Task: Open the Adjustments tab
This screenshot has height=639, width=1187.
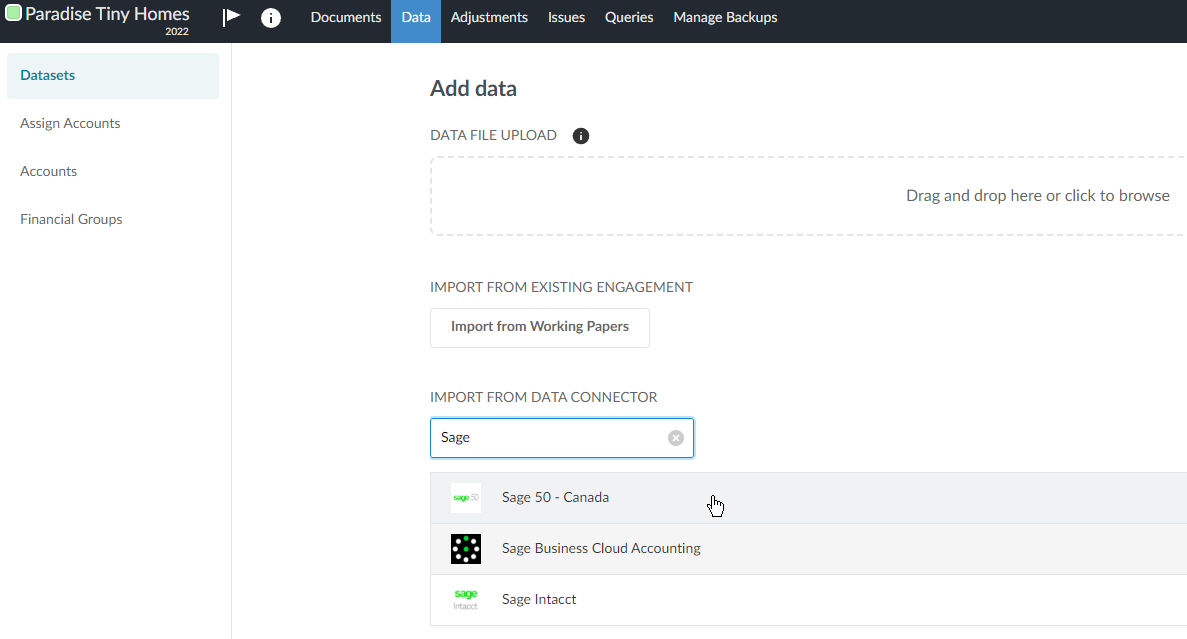Action: click(x=489, y=17)
